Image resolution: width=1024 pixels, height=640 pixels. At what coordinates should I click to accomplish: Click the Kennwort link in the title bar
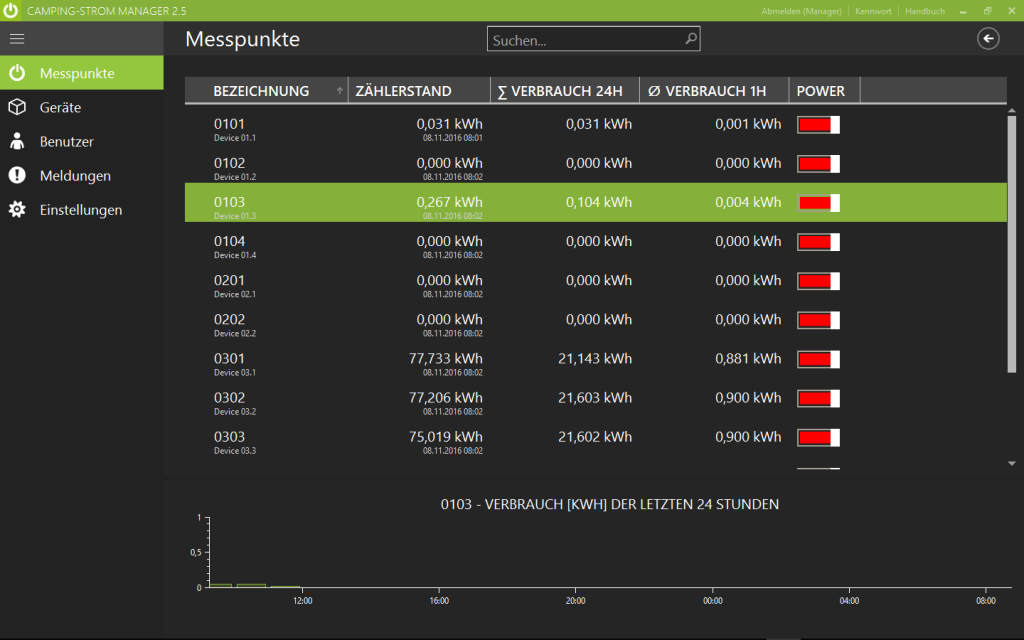873,11
